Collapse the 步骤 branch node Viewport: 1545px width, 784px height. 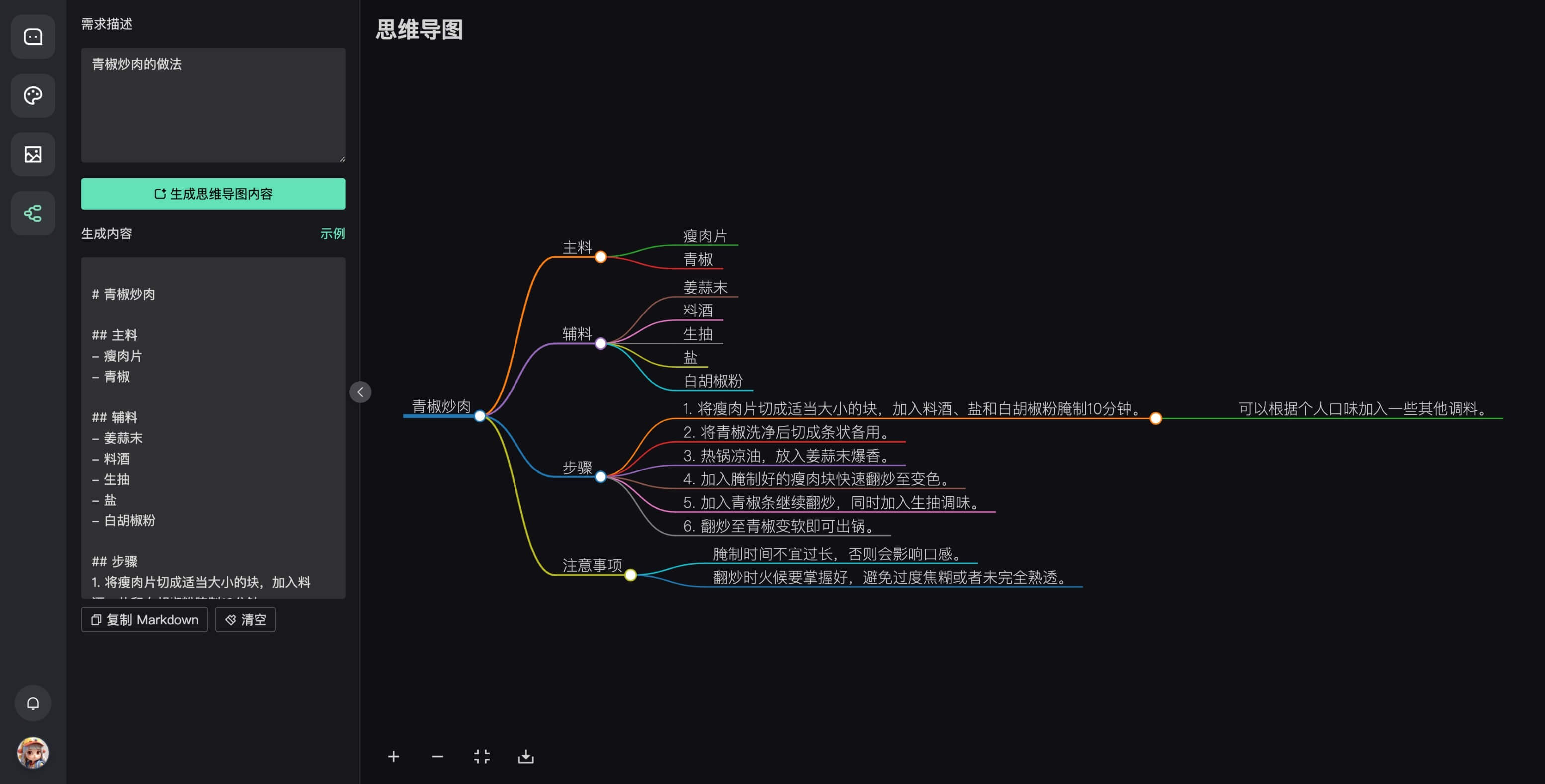[601, 477]
